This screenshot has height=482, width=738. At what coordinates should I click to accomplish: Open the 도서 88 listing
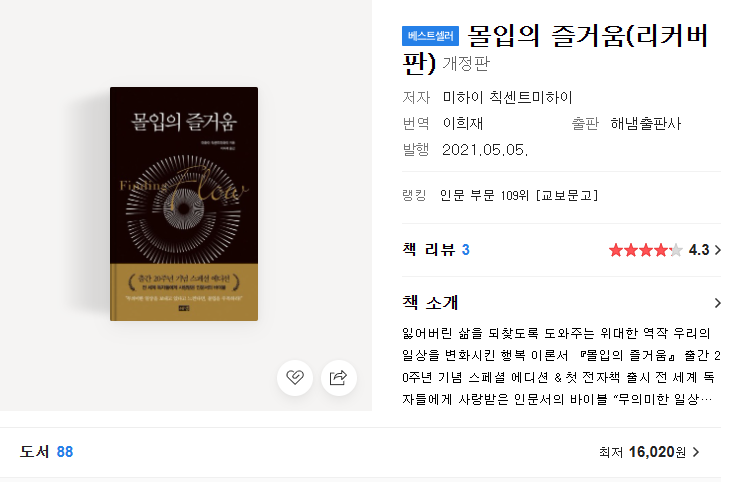tap(47, 452)
